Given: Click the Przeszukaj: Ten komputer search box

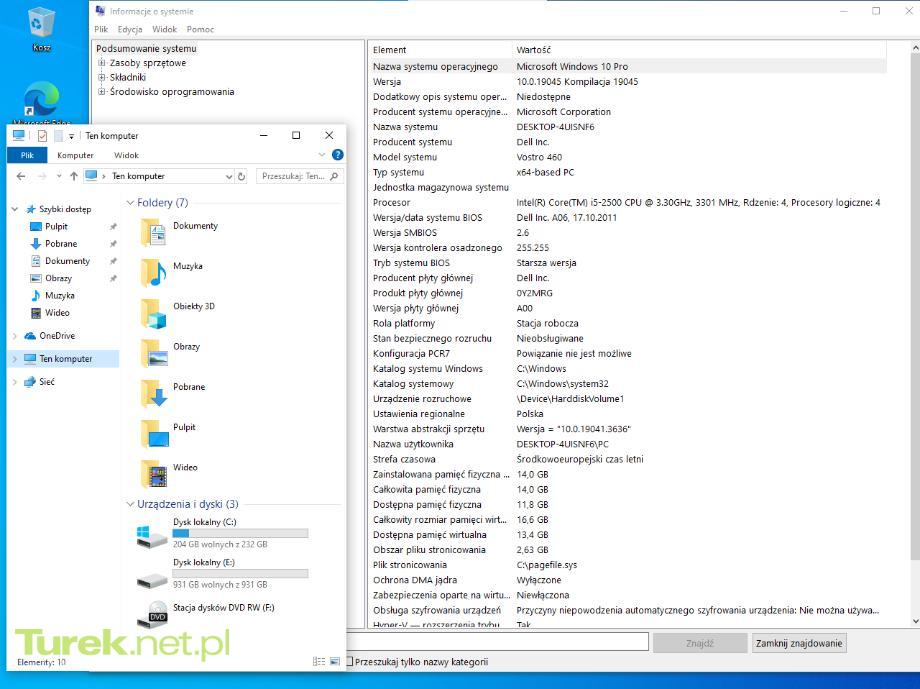Looking at the screenshot, I should click(x=299, y=176).
